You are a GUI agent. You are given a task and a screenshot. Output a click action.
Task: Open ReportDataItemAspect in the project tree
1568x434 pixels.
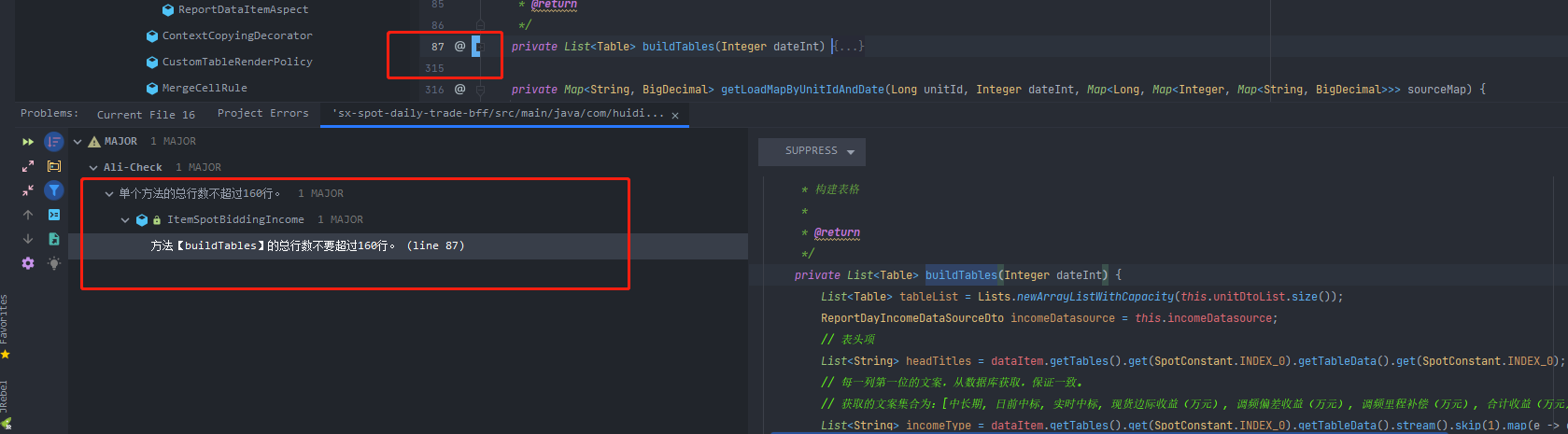point(243,9)
